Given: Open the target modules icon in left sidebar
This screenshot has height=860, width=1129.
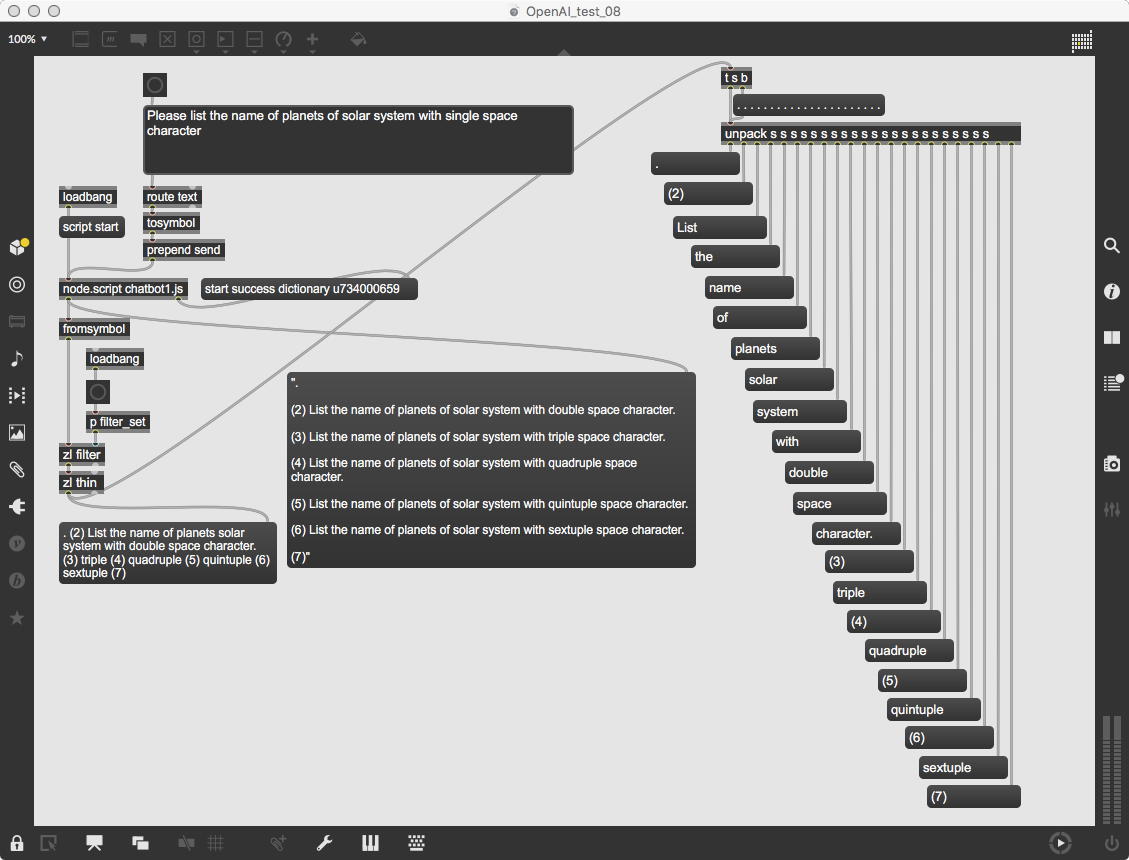Looking at the screenshot, I should coord(17,285).
